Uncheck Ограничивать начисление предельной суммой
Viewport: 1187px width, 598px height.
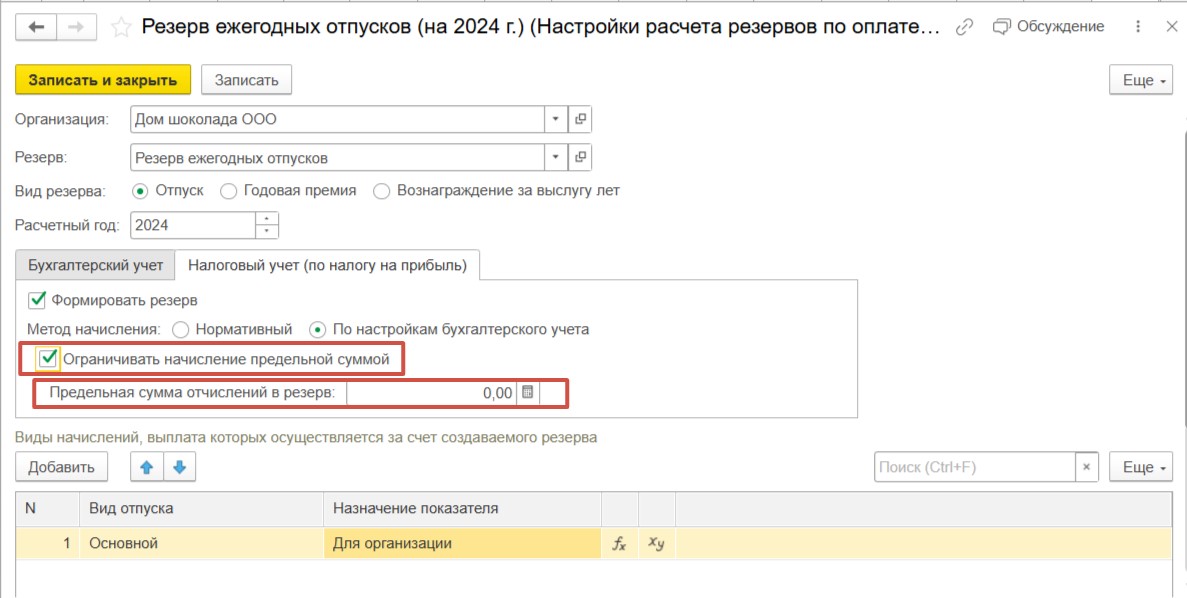click(x=47, y=359)
